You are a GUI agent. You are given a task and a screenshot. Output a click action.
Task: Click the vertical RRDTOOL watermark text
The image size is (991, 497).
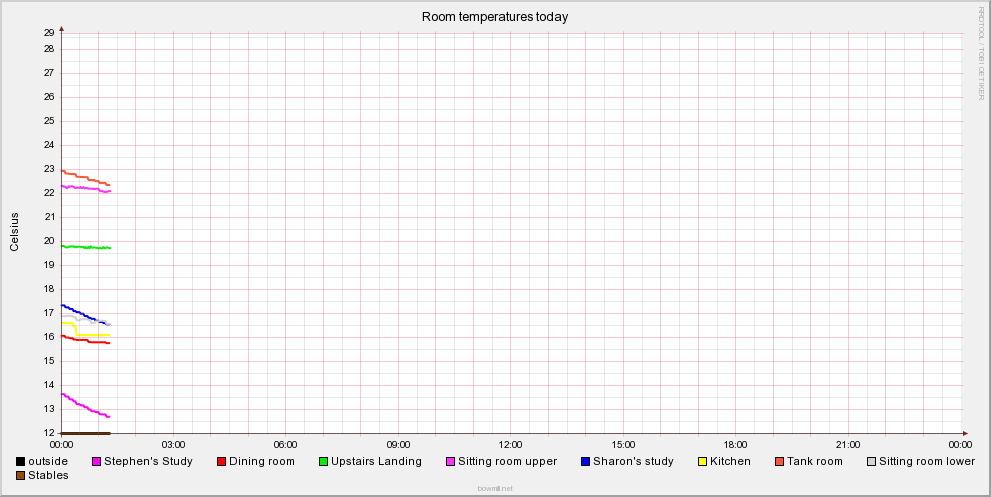tap(981, 52)
